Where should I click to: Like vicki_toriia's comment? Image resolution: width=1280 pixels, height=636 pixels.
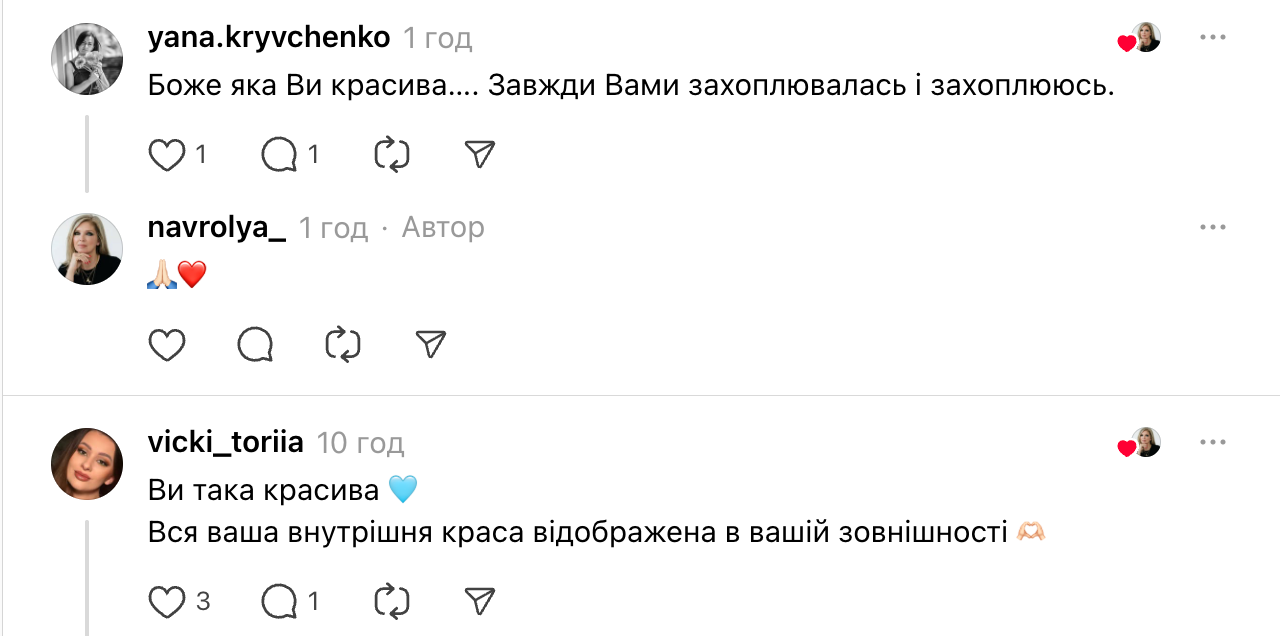click(x=167, y=601)
